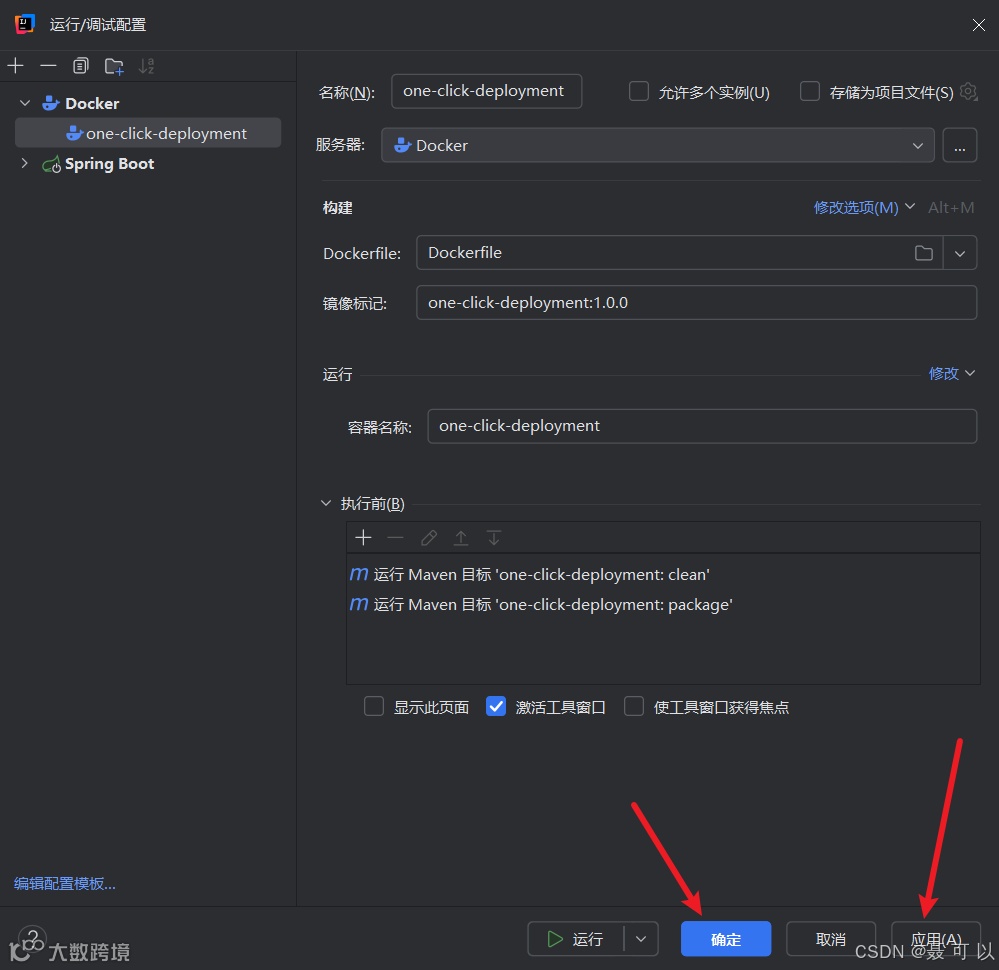The height and width of the screenshot is (970, 999).
Task: Open the 修改 run options menu
Action: click(x=951, y=373)
